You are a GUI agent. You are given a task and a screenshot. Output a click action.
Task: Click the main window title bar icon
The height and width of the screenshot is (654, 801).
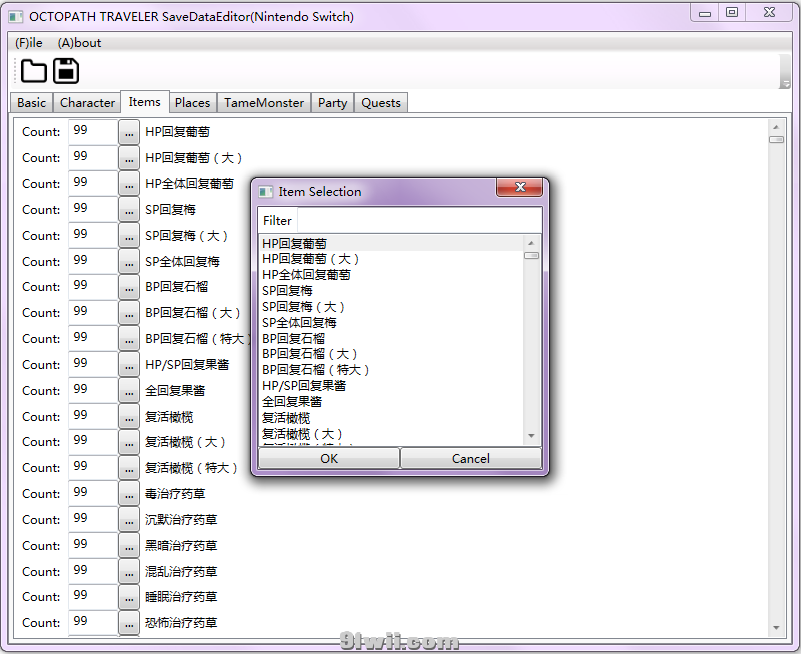[x=16, y=17]
